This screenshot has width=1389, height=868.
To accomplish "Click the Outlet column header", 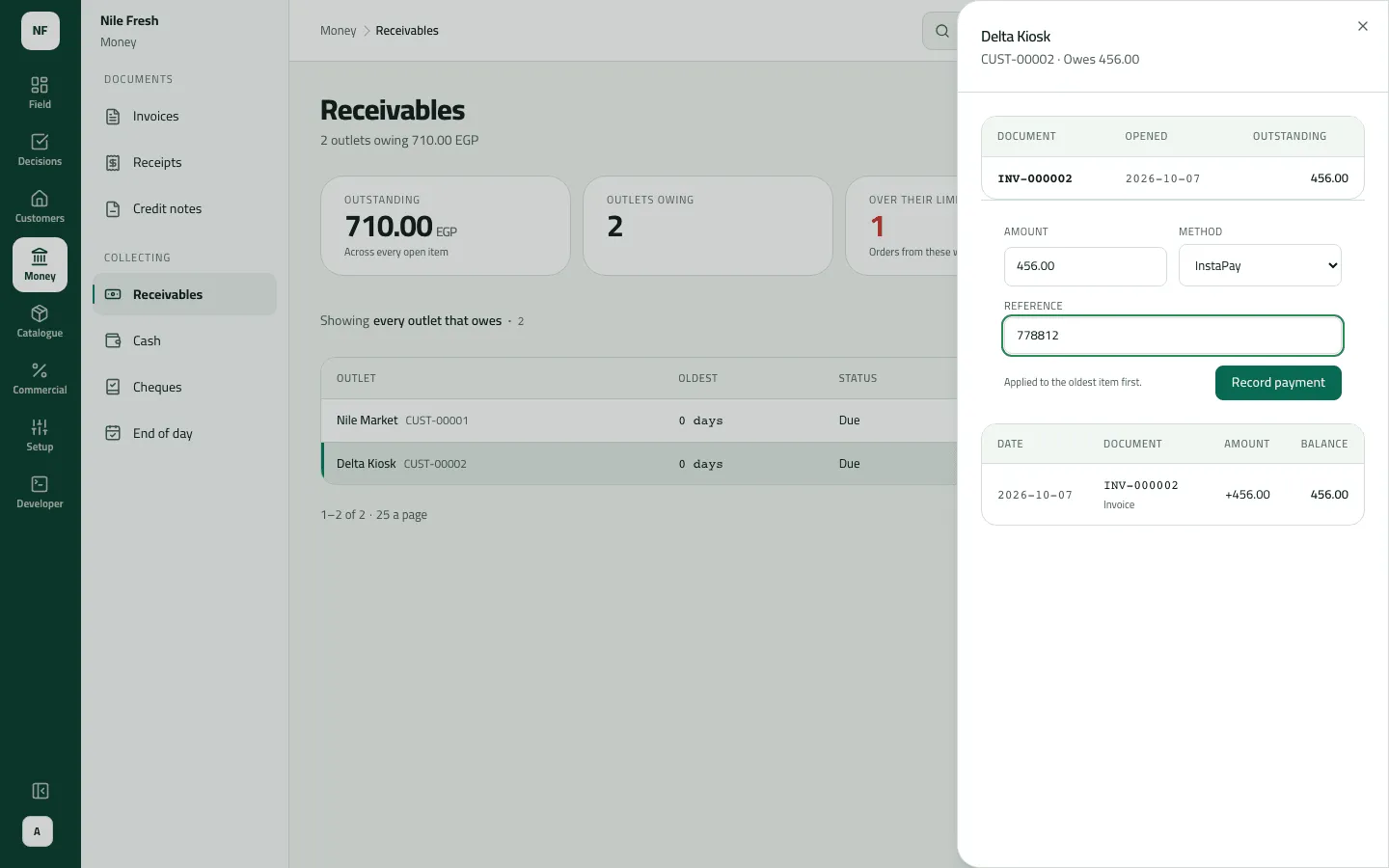I will (x=356, y=378).
